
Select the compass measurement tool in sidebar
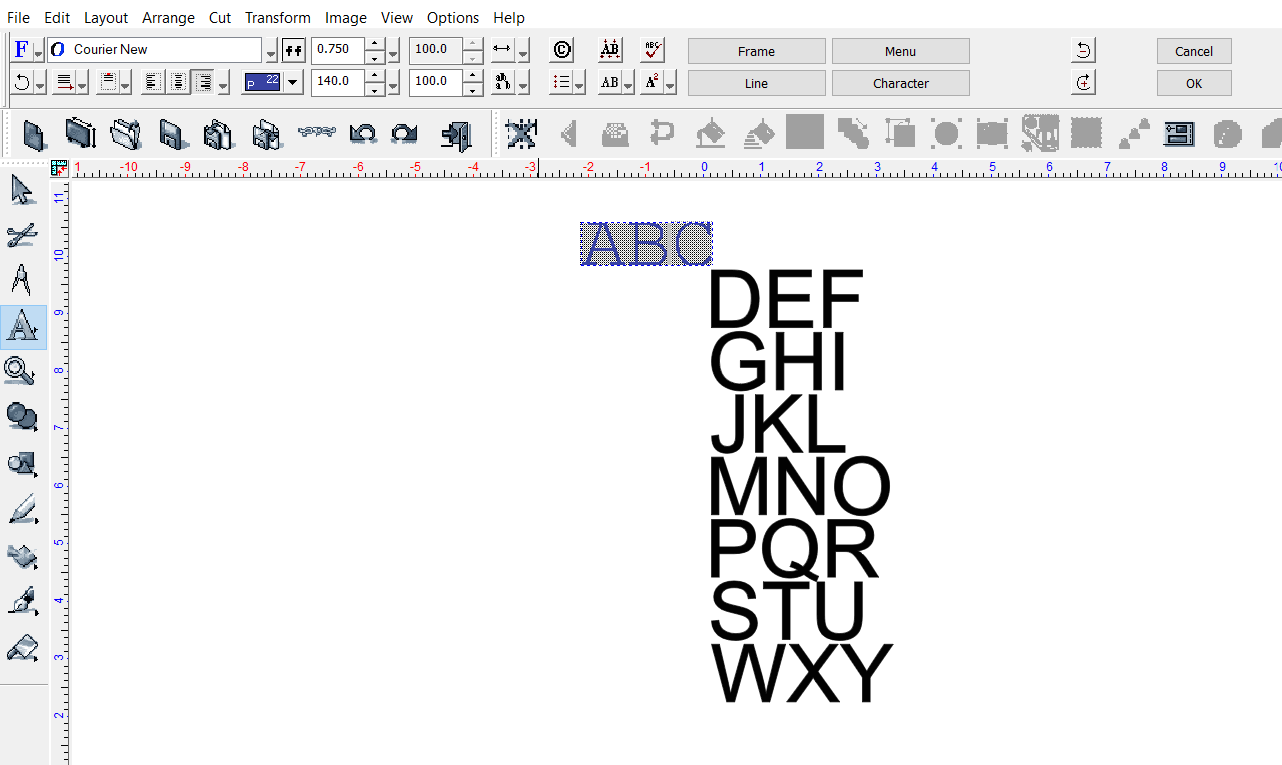point(22,280)
